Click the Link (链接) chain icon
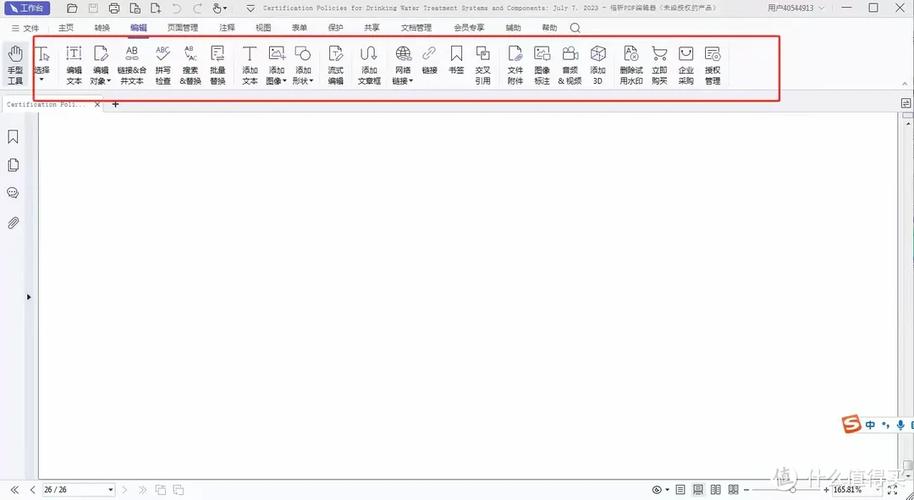The width and height of the screenshot is (914, 500). point(430,59)
